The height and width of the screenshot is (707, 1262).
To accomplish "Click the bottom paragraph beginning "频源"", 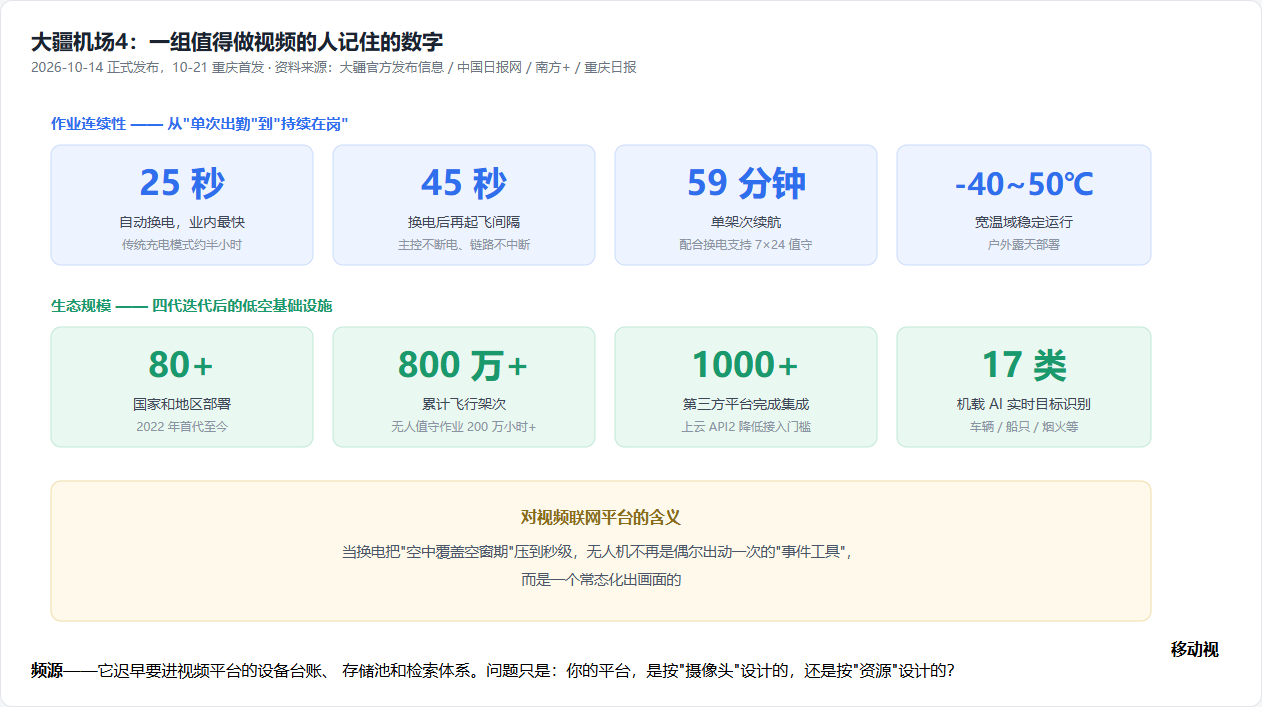I will [x=493, y=670].
